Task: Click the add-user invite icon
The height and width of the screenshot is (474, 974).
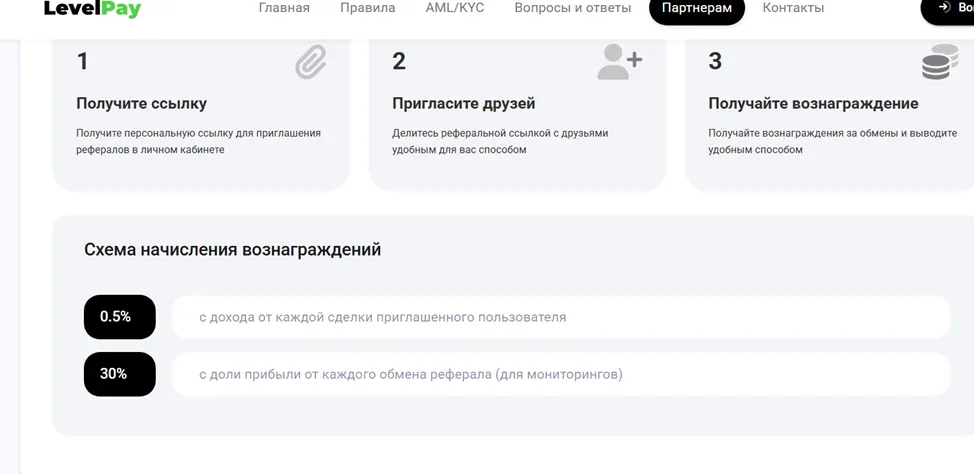Action: point(619,62)
